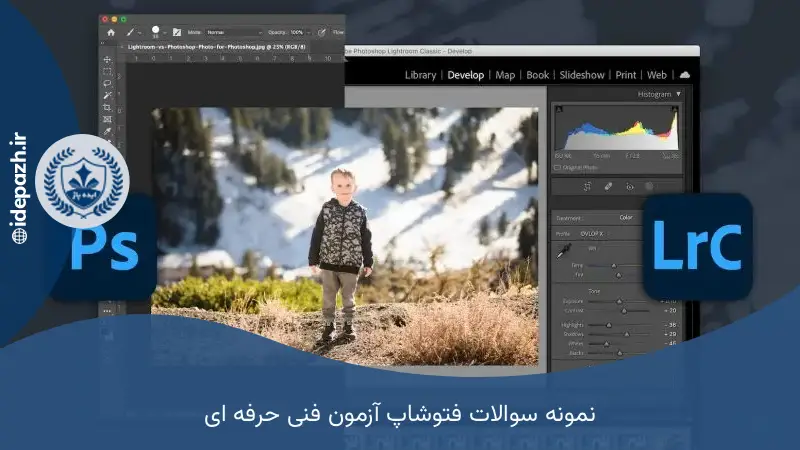The width and height of the screenshot is (800, 450).
Task: Select the Move tool in Photoshop
Action: (107, 60)
